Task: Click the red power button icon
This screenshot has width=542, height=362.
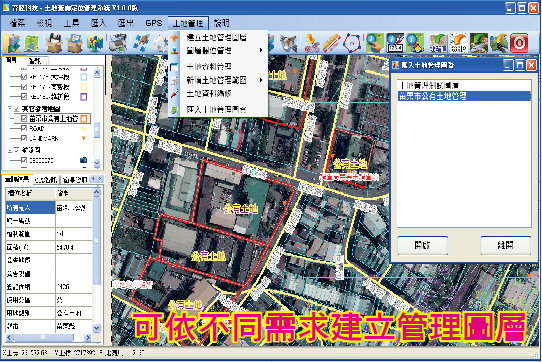Action: click(x=519, y=43)
